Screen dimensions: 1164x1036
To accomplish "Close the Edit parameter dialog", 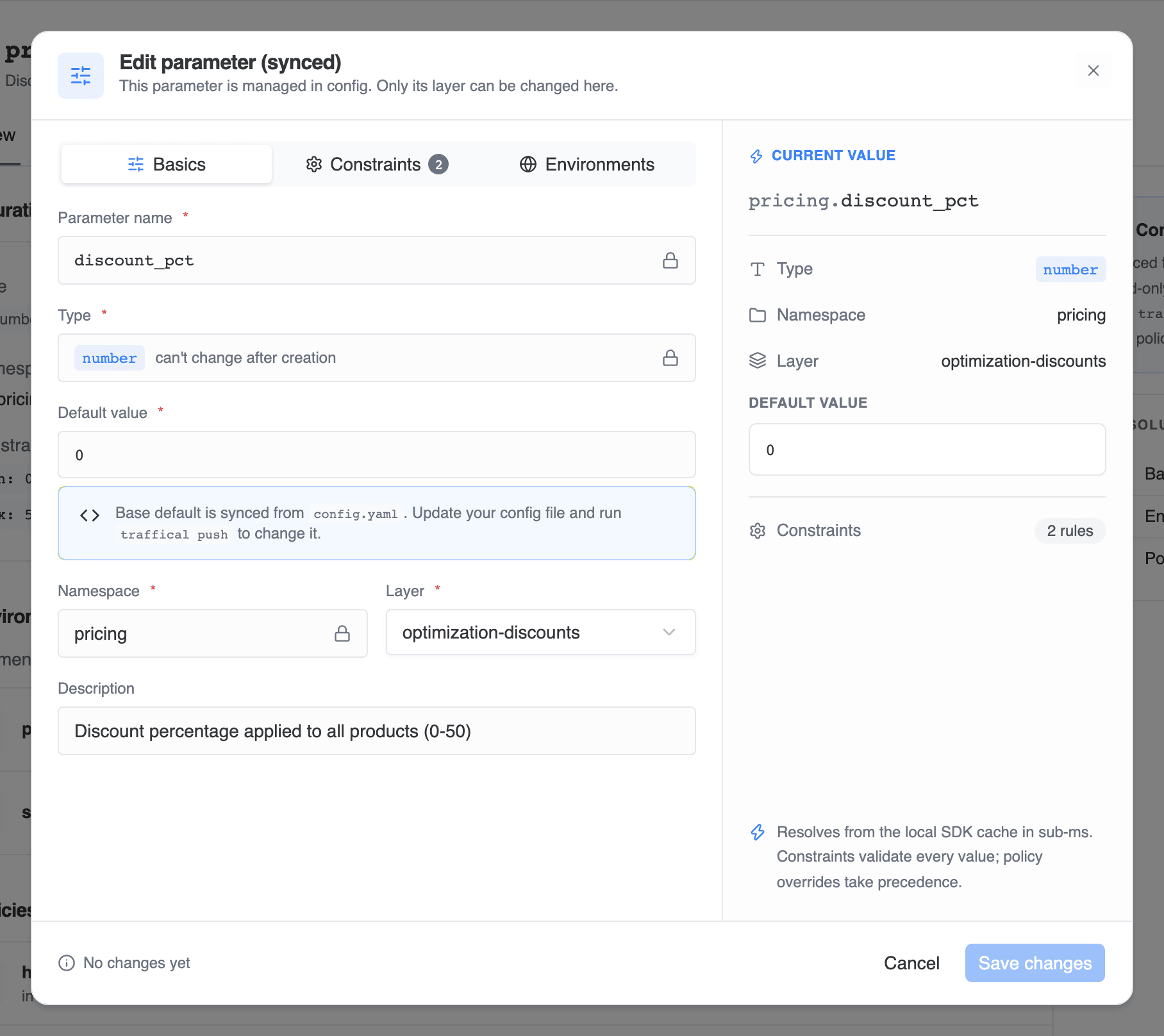I will 1093,71.
